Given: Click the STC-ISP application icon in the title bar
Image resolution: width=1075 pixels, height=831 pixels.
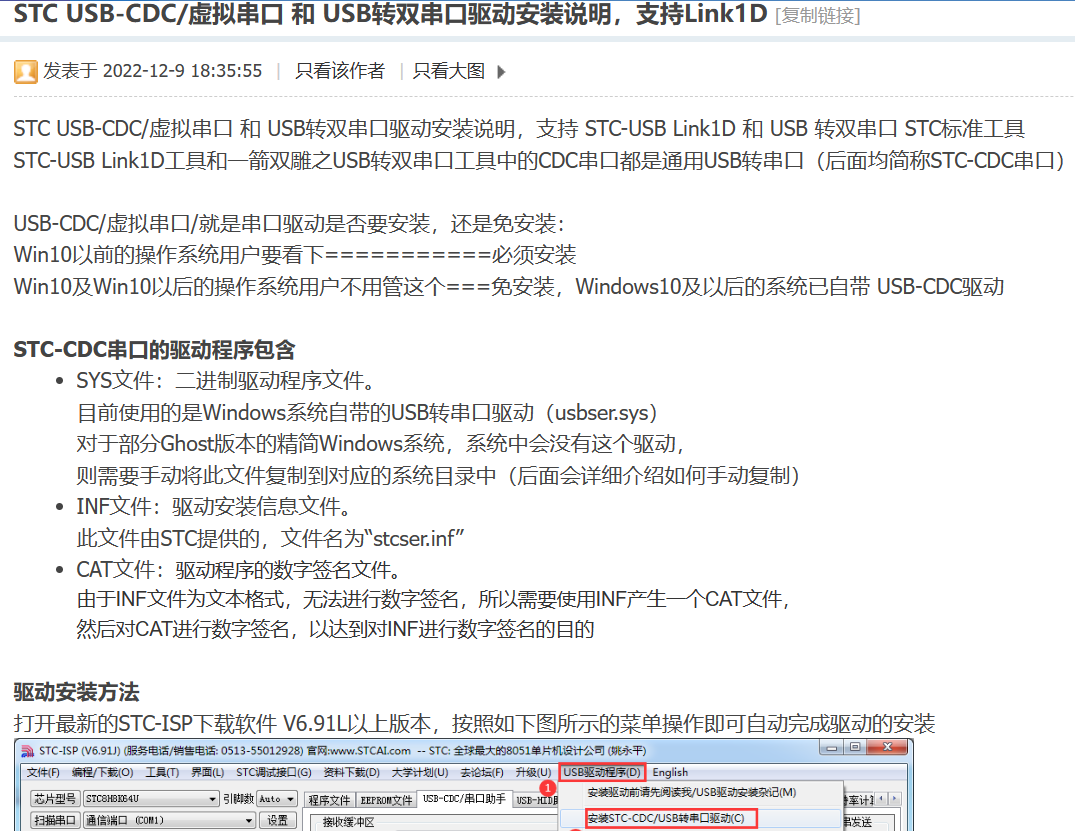Looking at the screenshot, I should click(27, 751).
